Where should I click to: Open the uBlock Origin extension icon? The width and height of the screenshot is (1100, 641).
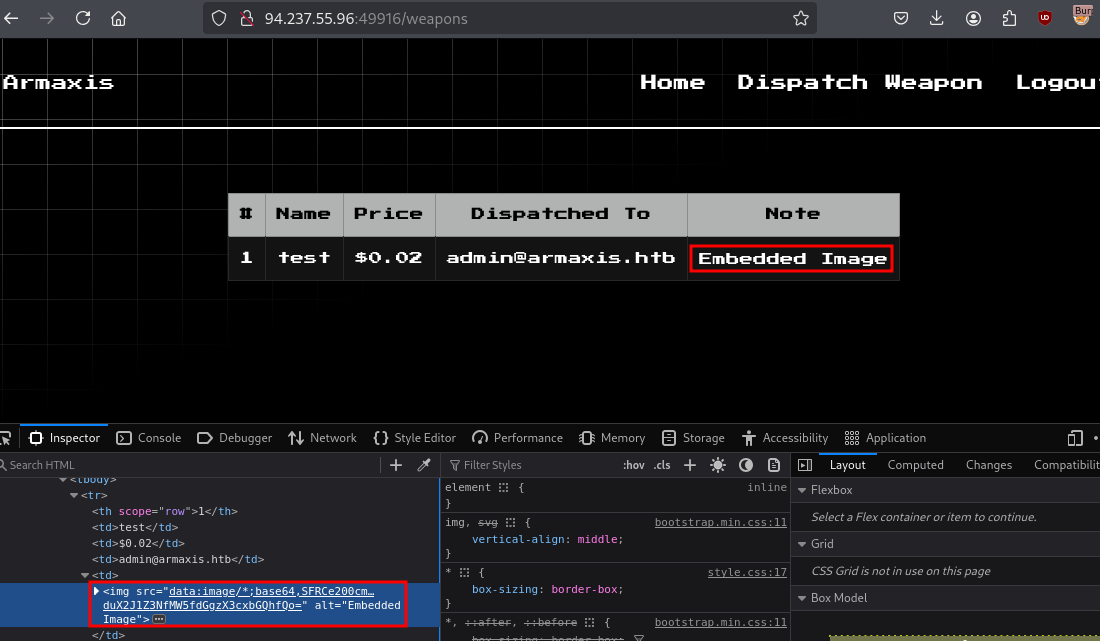pos(1045,18)
